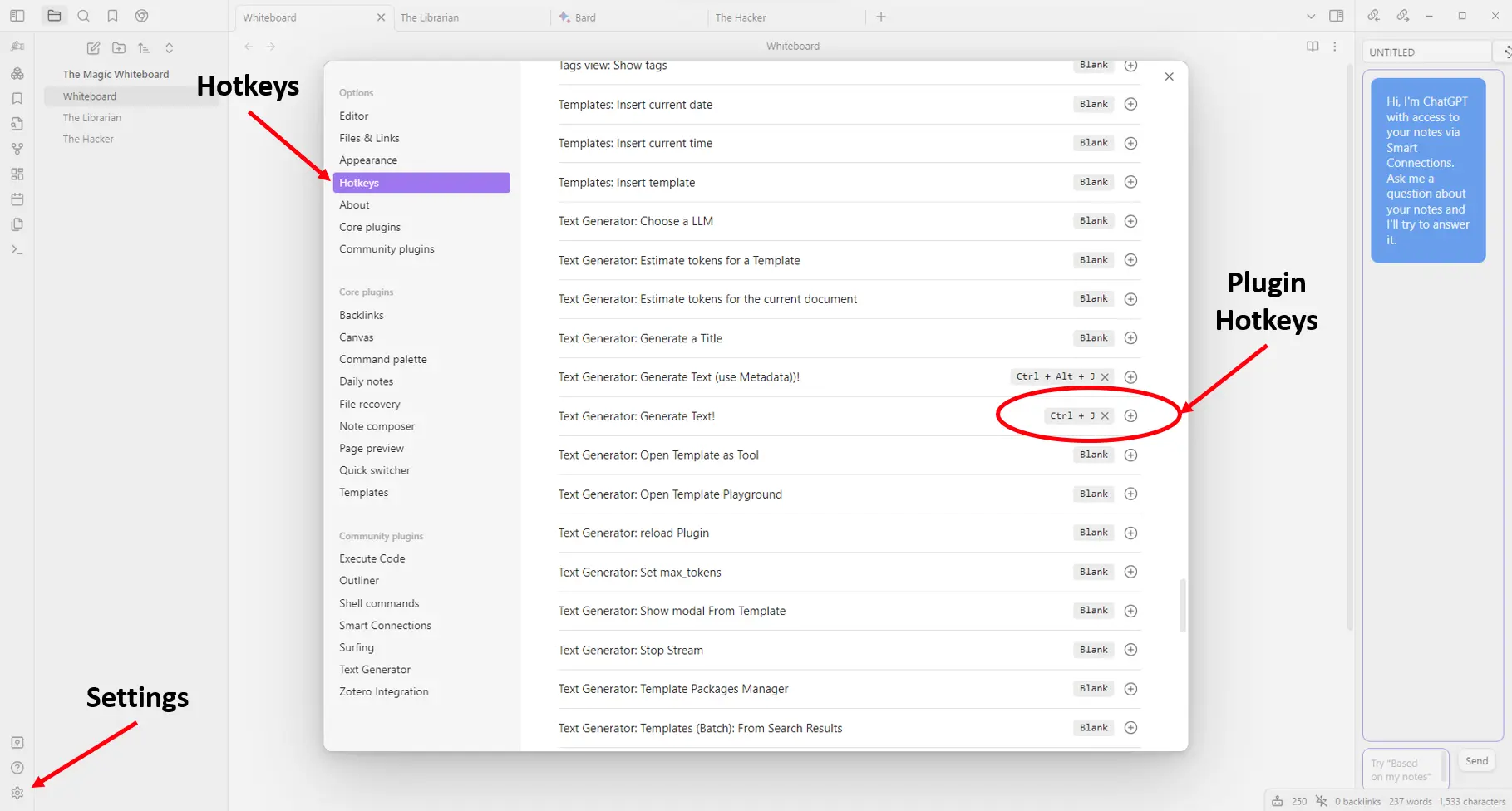The image size is (1512, 811).
Task: Open another vault icon above help
Action: point(17,743)
